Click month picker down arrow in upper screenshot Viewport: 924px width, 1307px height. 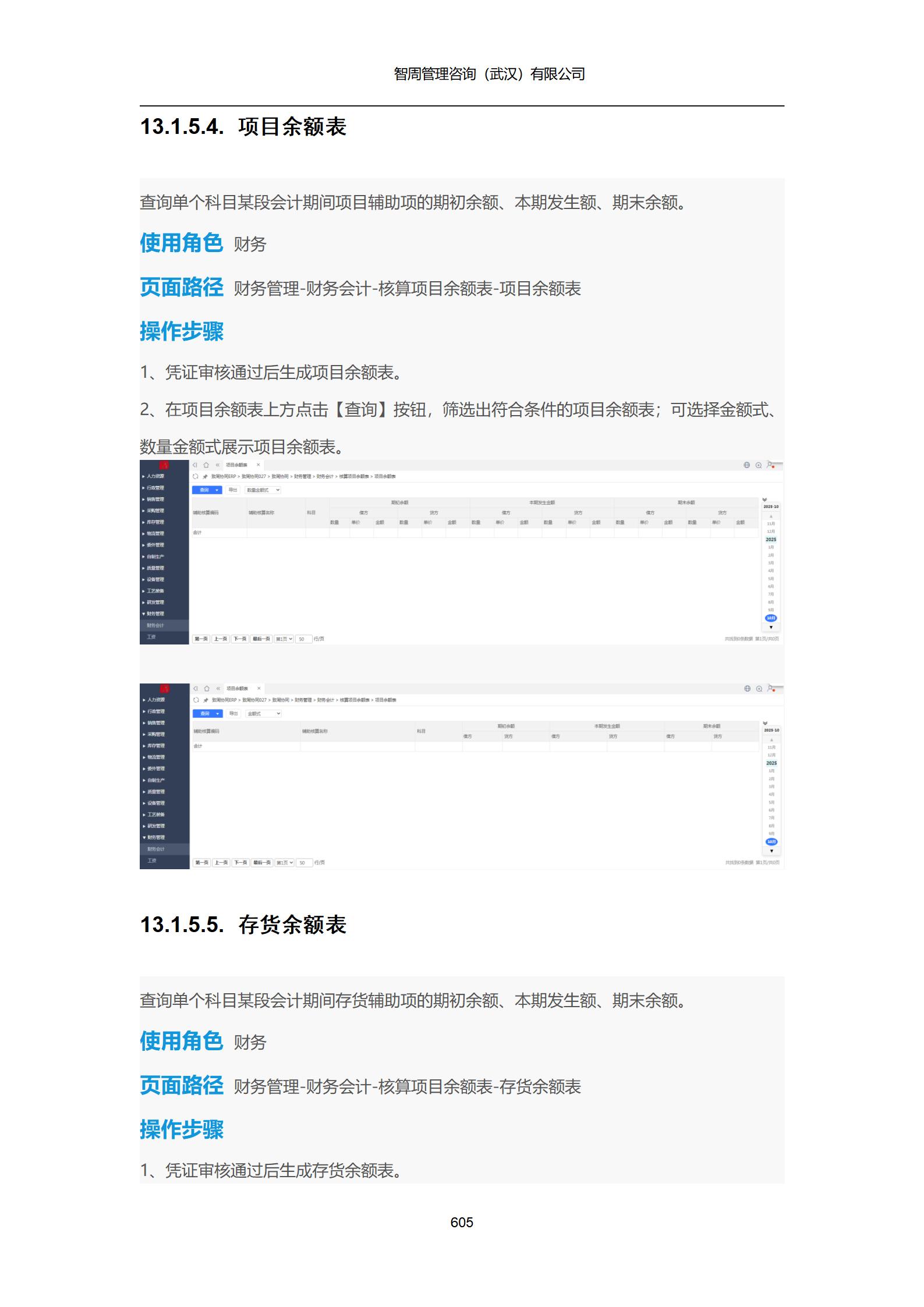pos(771,627)
